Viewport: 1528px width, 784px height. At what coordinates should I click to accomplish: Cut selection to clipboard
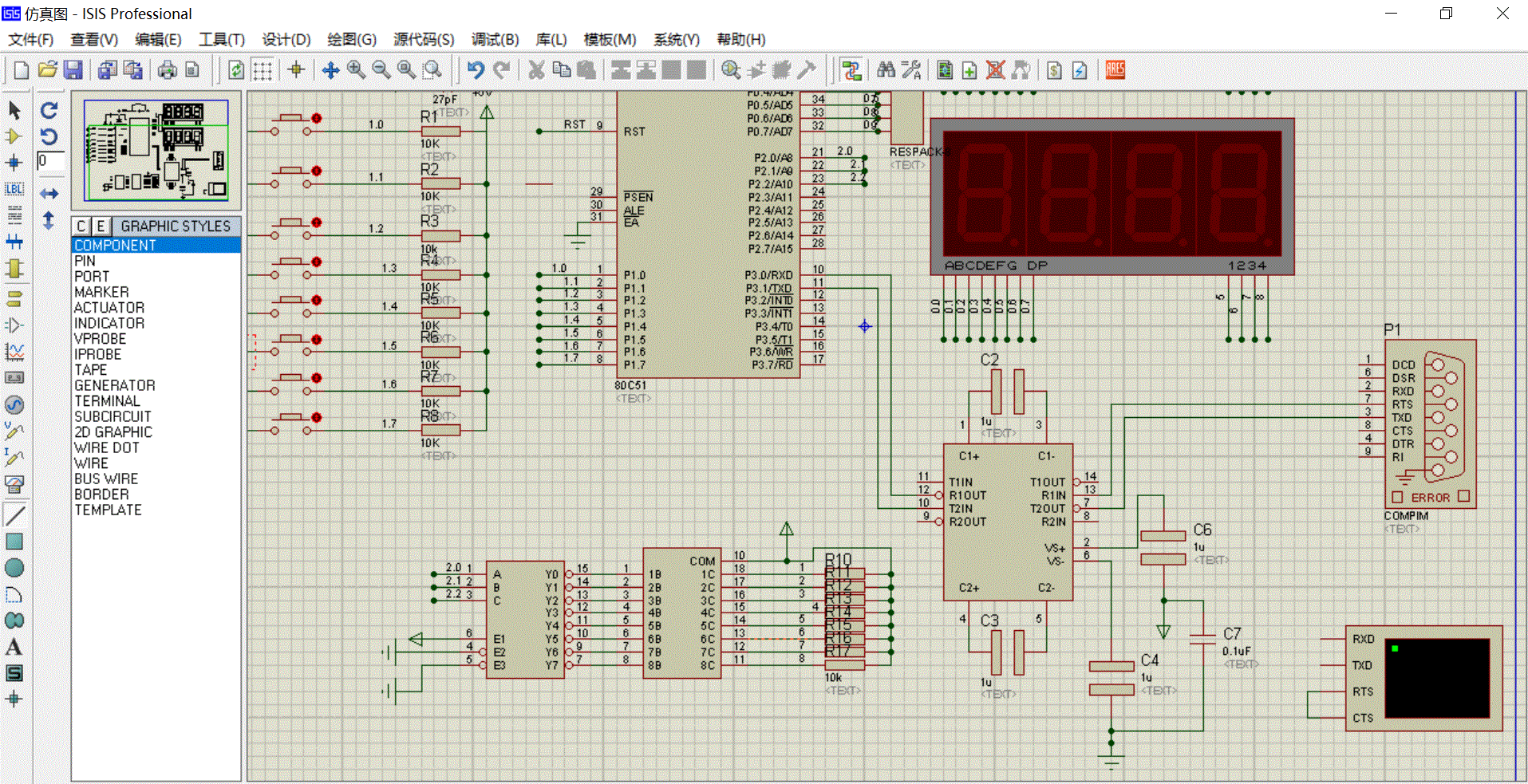[536, 70]
